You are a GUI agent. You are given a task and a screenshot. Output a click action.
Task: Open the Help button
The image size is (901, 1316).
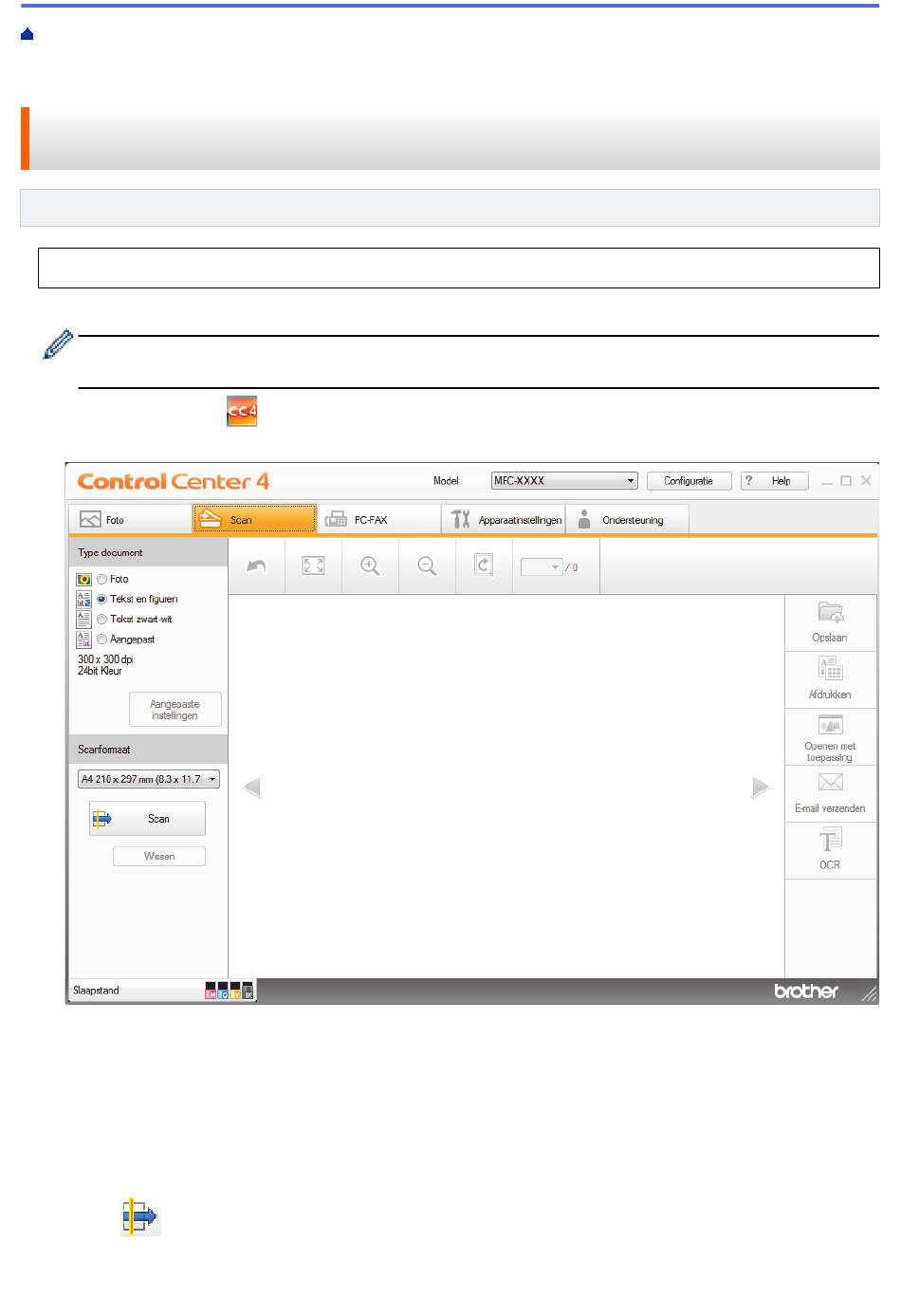(774, 481)
